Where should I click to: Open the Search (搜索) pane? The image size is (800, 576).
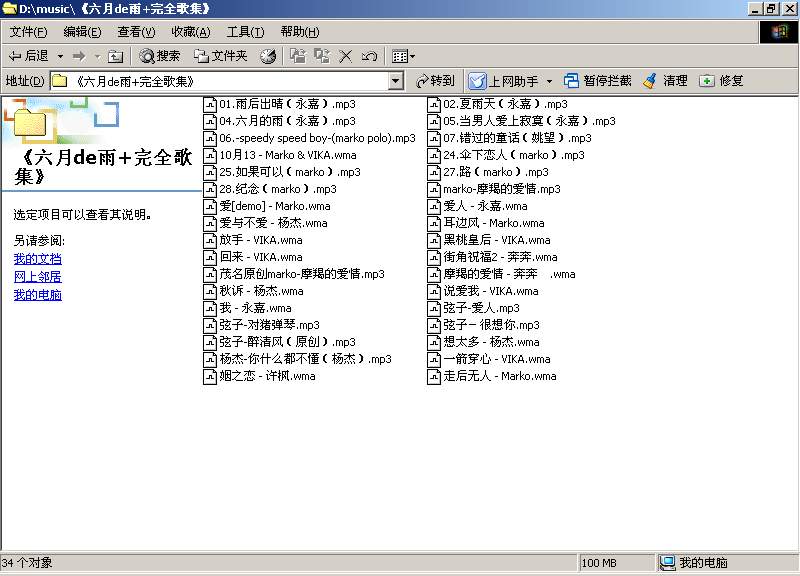click(x=160, y=56)
